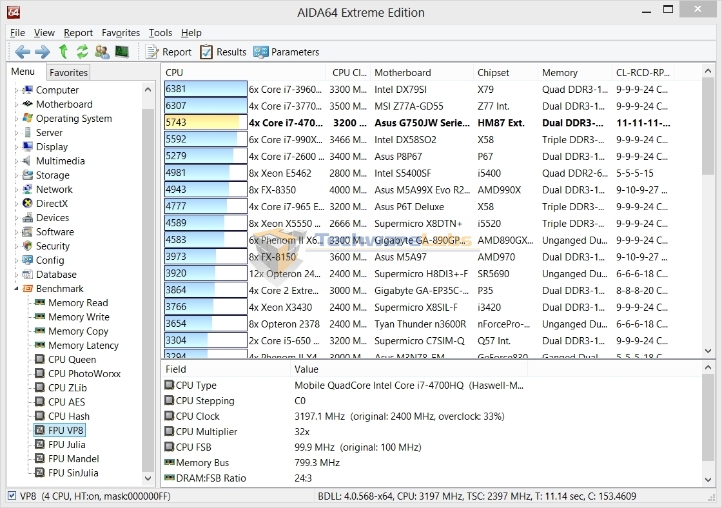Select the Devices tree icon
The height and width of the screenshot is (508, 722).
click(x=28, y=217)
